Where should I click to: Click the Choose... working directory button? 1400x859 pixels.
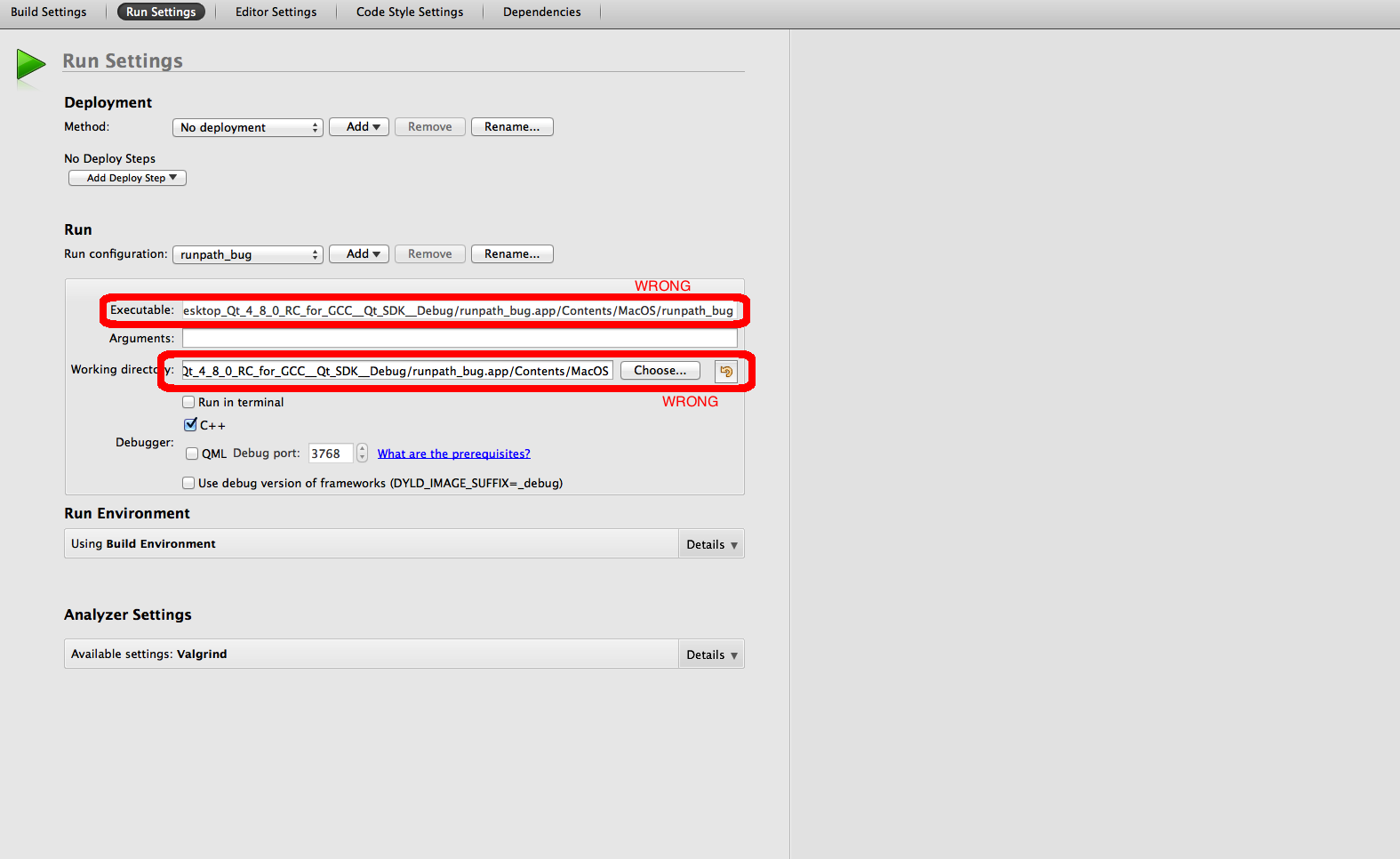click(x=660, y=371)
